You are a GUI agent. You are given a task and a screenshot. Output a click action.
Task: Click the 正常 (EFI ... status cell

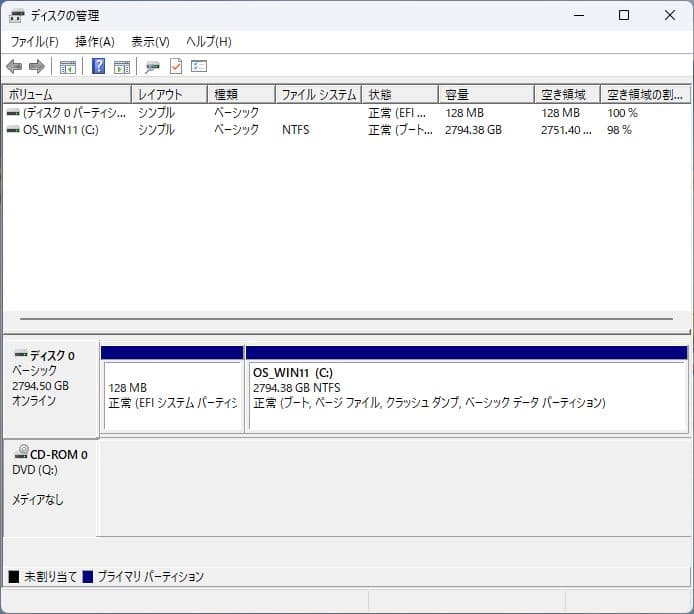[x=397, y=113]
